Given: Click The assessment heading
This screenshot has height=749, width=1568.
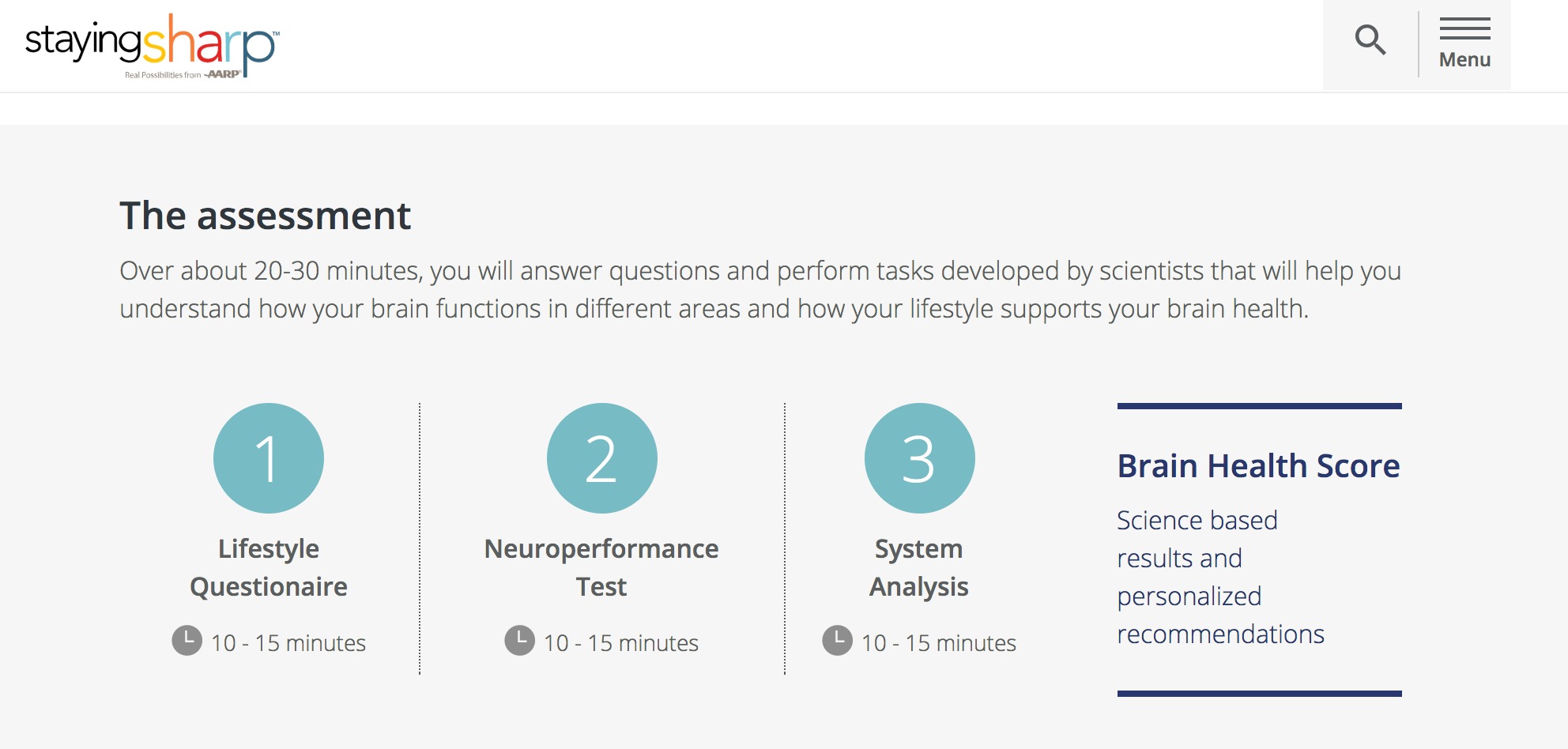Looking at the screenshot, I should click(x=265, y=216).
